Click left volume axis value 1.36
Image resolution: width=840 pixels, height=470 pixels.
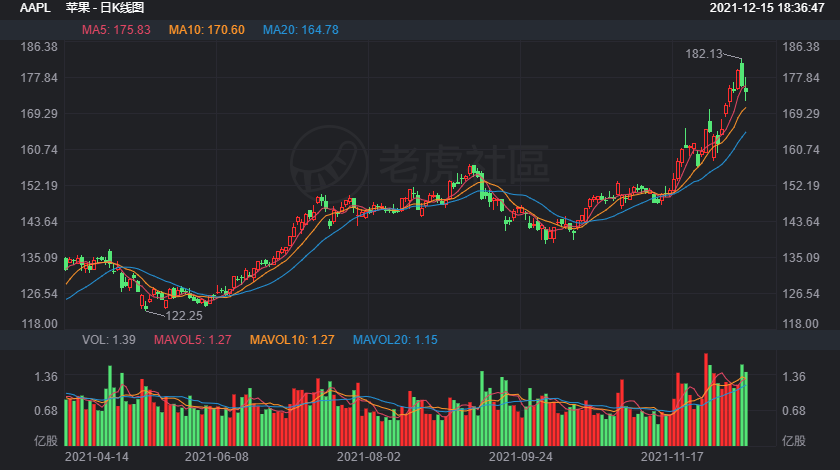tap(46, 377)
